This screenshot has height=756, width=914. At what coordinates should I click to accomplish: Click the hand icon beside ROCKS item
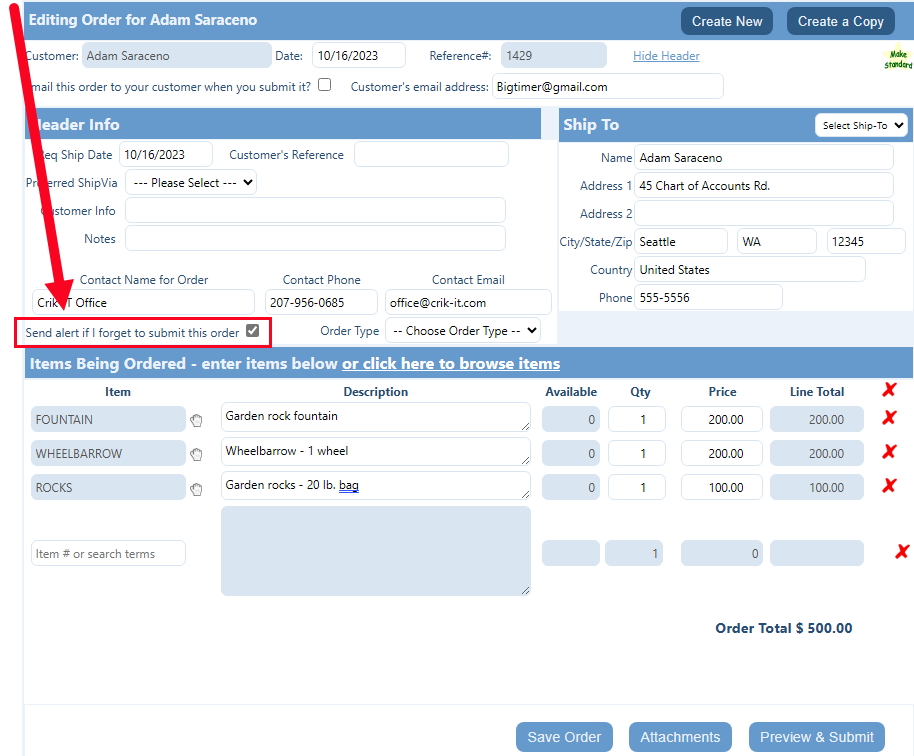pyautogui.click(x=197, y=488)
